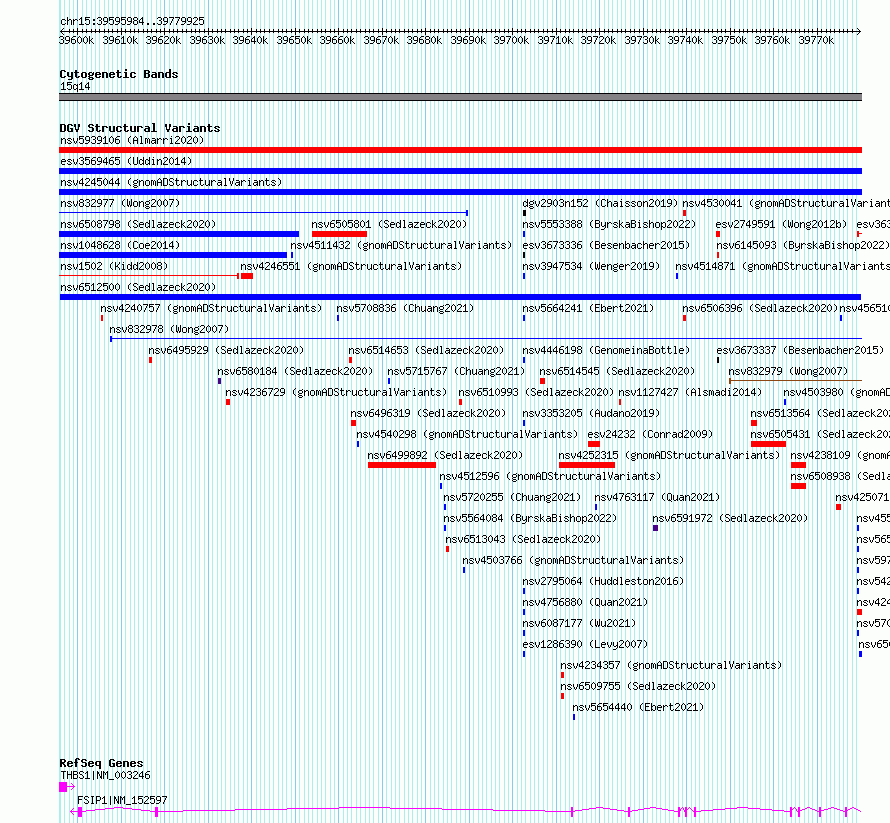Viewport: 890px width, 823px height.
Task: Select nsv6514545 (Sedlazeck2020) label
Action: tap(617, 371)
